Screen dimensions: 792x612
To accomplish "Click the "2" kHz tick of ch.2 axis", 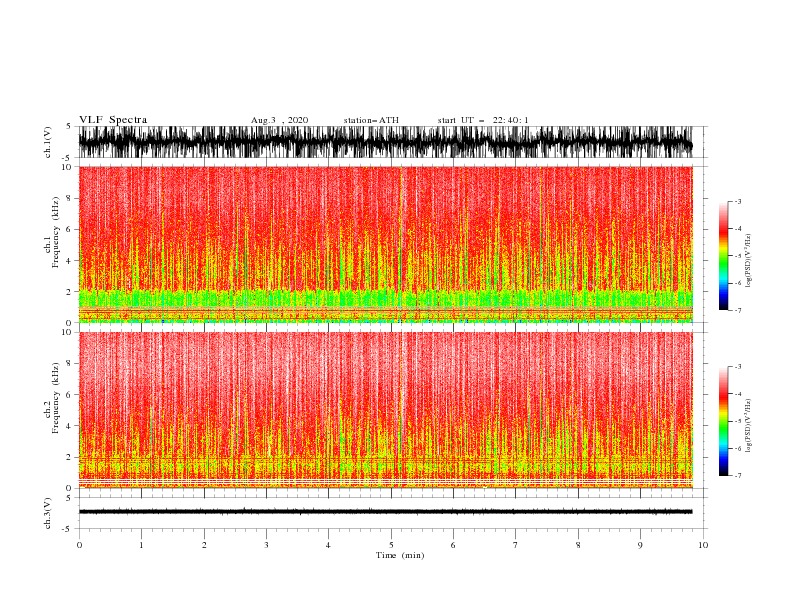I will pyautogui.click(x=69, y=457).
